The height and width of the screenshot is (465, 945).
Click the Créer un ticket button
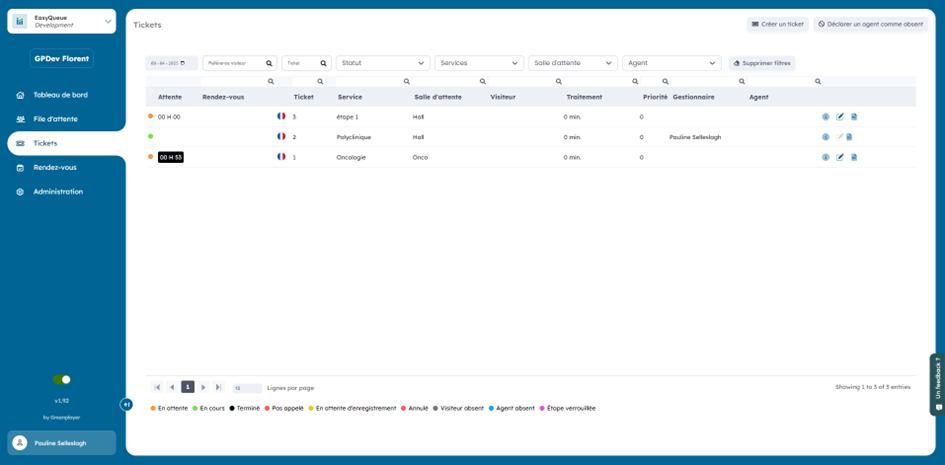click(x=777, y=24)
